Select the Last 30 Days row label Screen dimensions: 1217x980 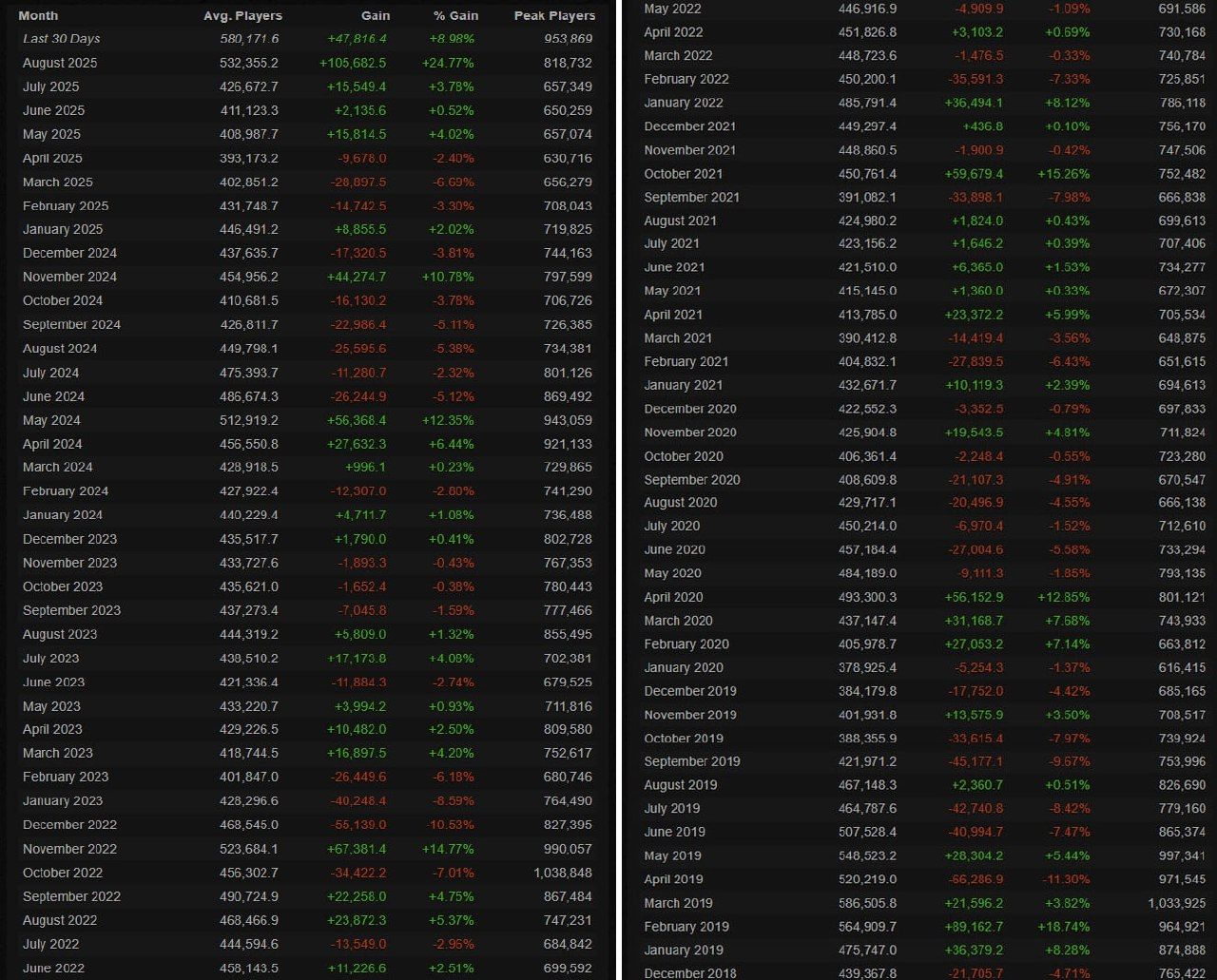61,39
